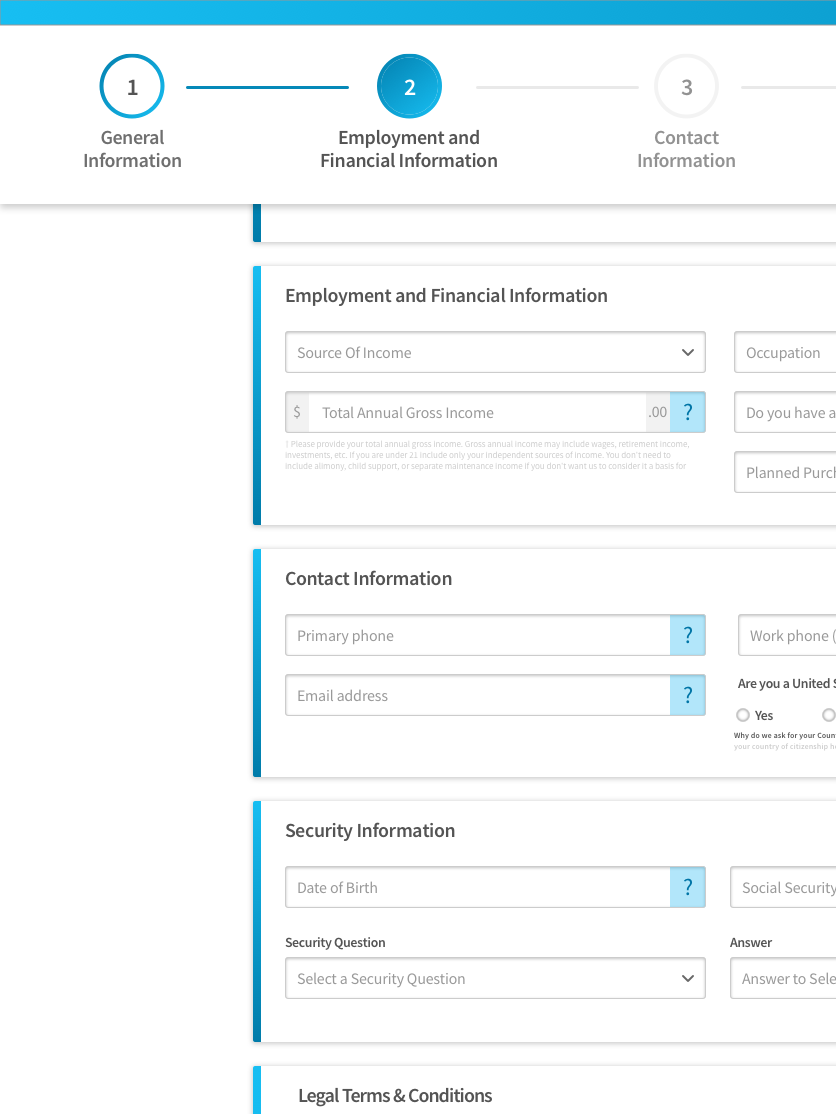The width and height of the screenshot is (836, 1114).
Task: Click the Planned Purchase field
Action: 785,472
